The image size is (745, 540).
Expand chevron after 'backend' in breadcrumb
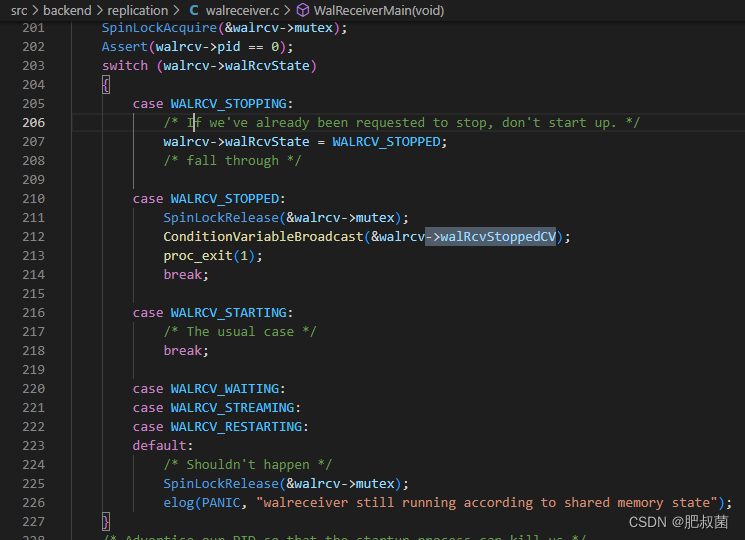99,10
